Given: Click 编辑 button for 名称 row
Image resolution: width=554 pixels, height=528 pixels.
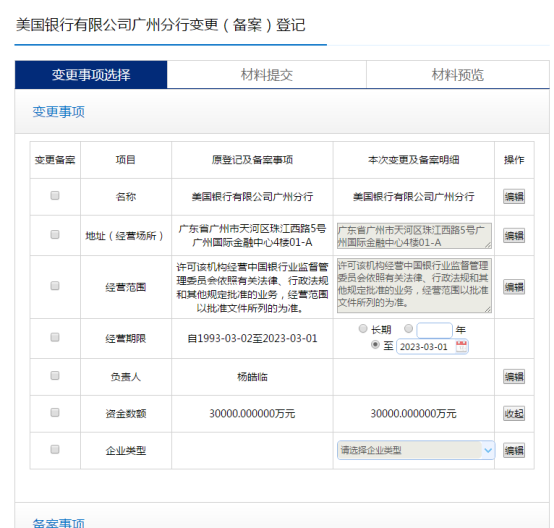Looking at the screenshot, I should [514, 196].
